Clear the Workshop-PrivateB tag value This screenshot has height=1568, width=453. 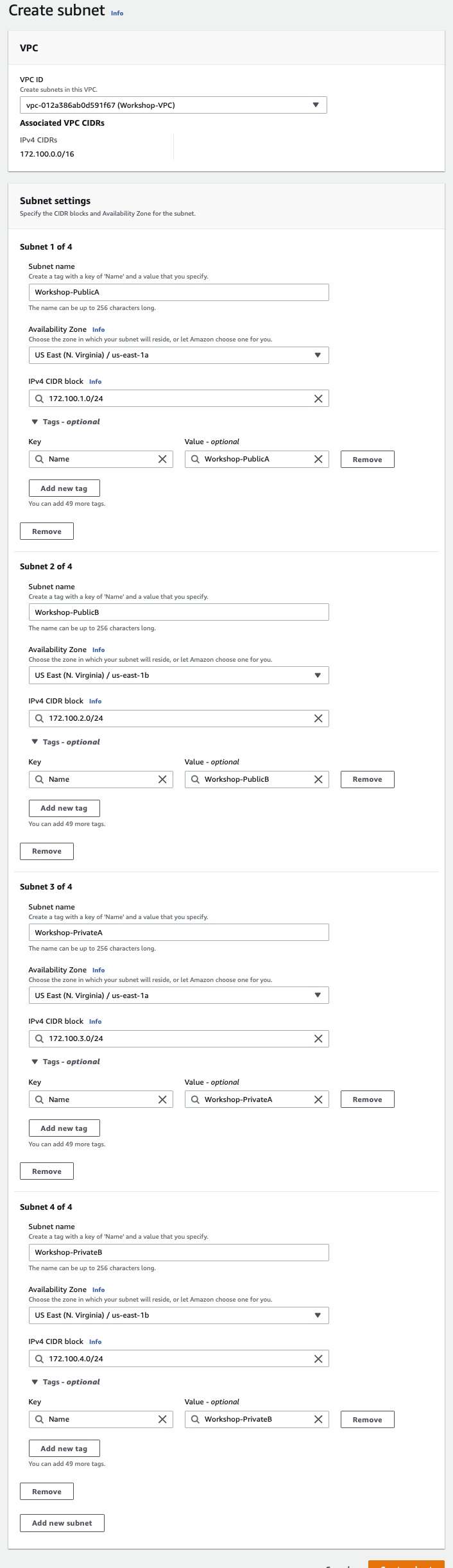coord(318,1419)
